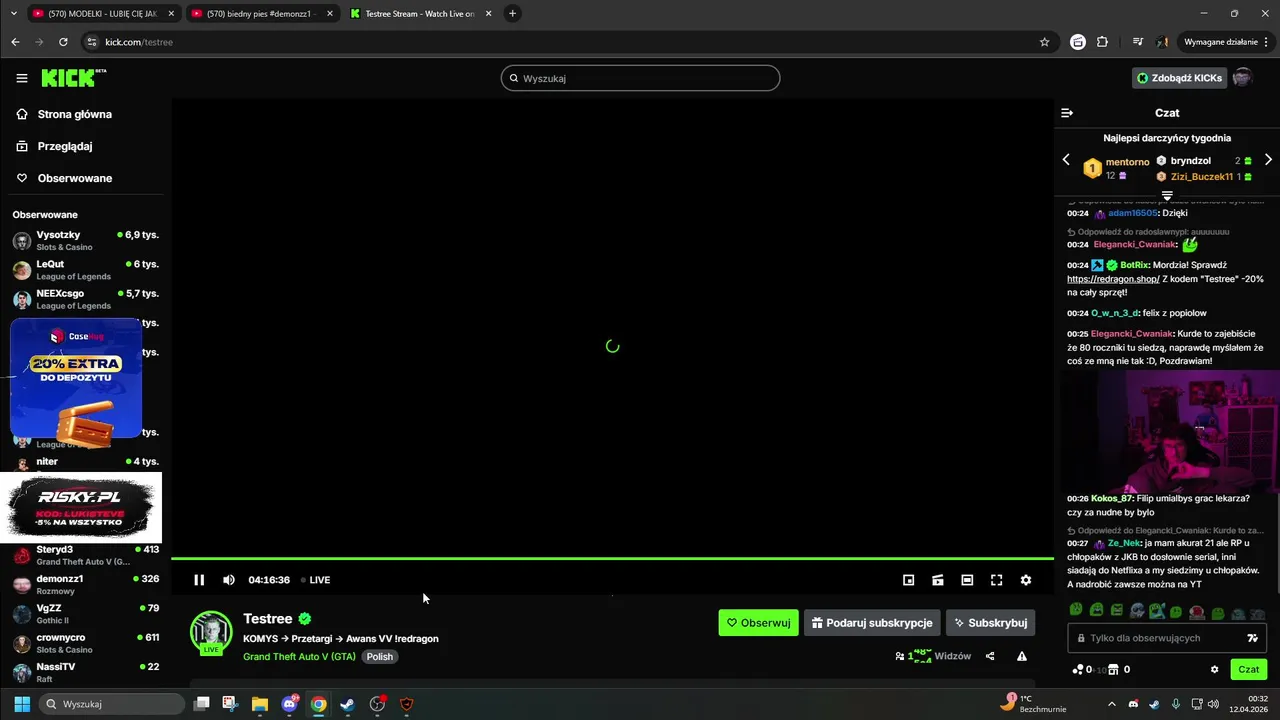This screenshot has height=720, width=1280.
Task: Pause the live stream
Action: (199, 580)
